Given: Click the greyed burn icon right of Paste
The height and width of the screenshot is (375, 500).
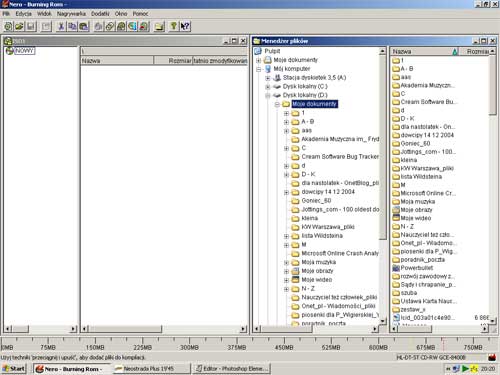Looking at the screenshot, I should pyautogui.click(x=98, y=26).
